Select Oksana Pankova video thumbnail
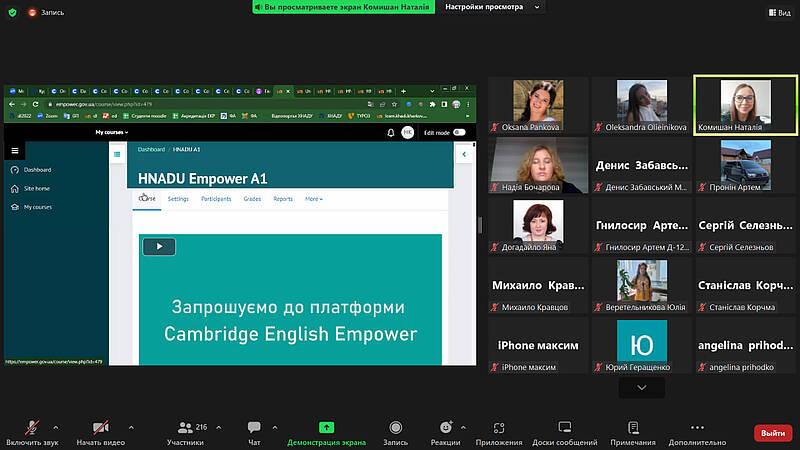The image size is (800, 450). click(x=538, y=106)
